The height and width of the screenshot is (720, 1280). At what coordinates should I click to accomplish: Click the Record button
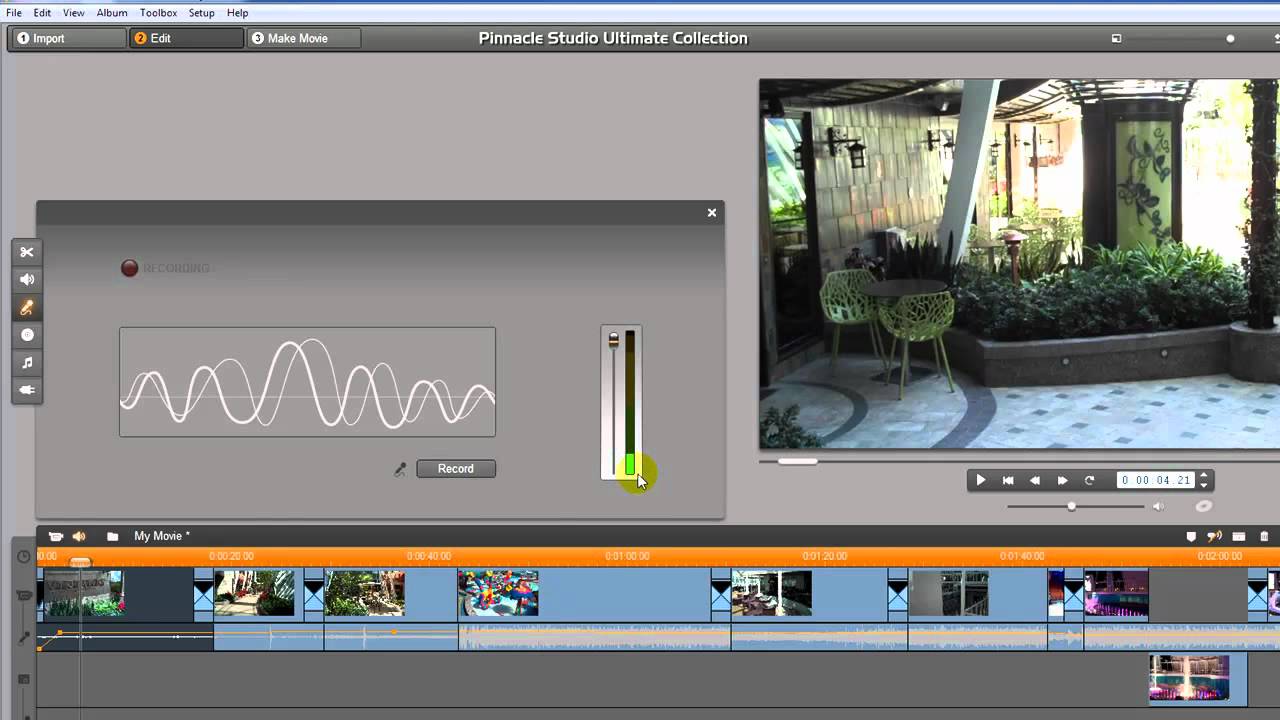pyautogui.click(x=455, y=469)
